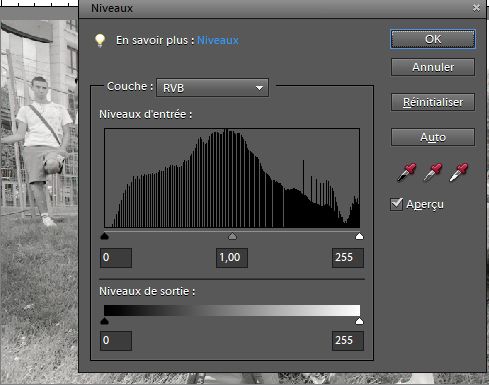Select the white point eyedropper
This screenshot has width=489, height=385.
459,172
